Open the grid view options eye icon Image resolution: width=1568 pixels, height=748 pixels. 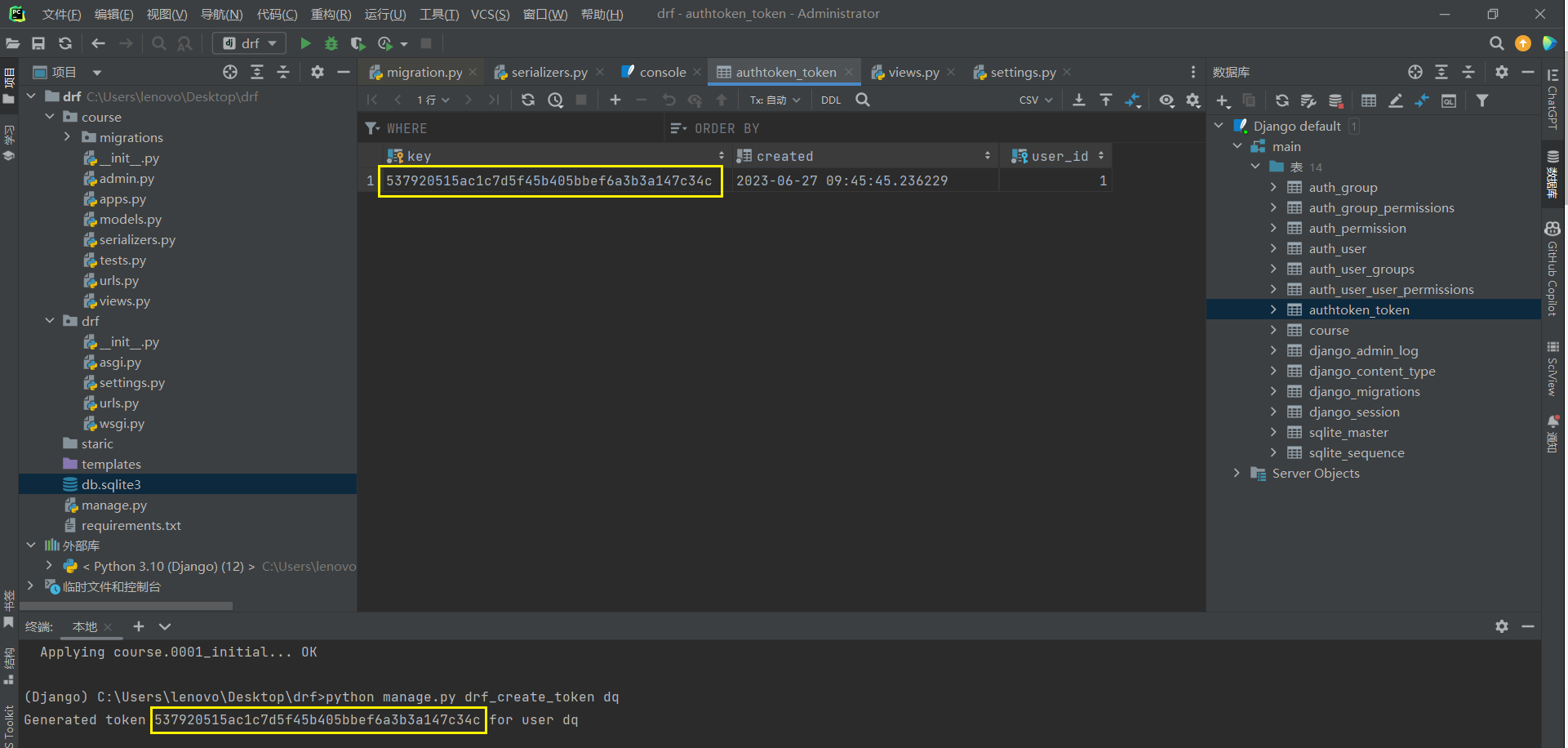[x=1167, y=100]
